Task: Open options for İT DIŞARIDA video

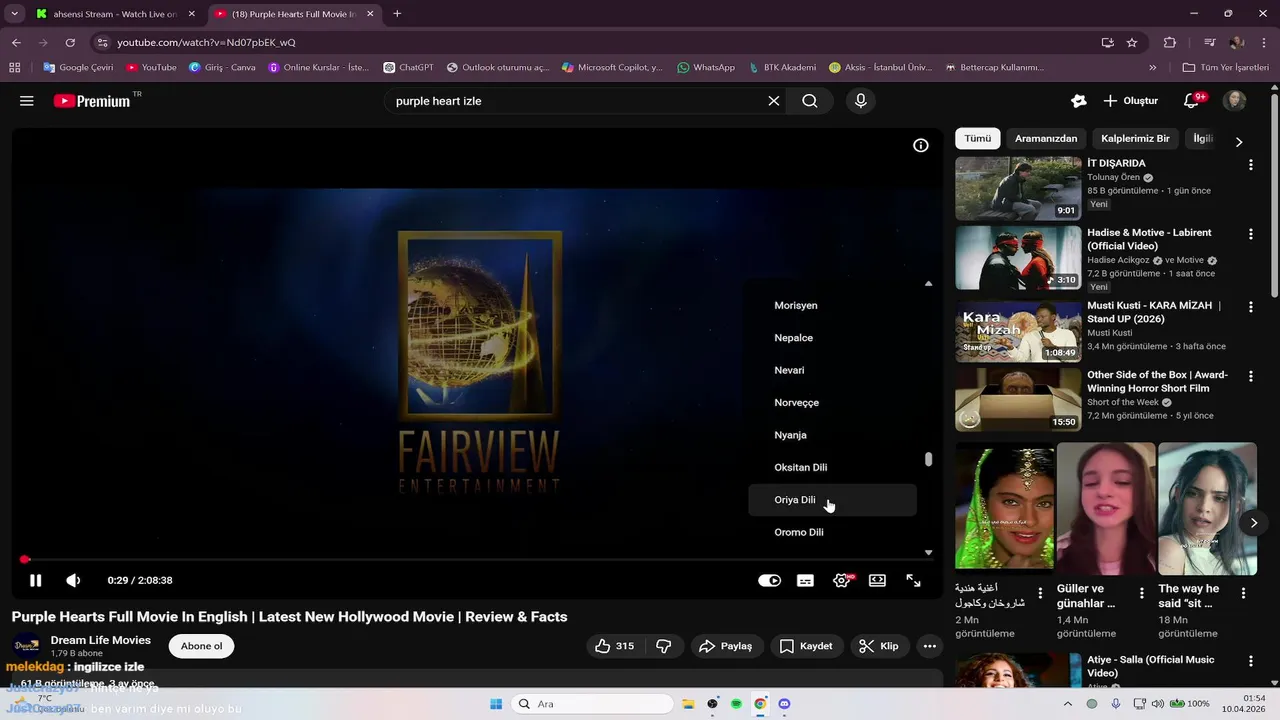Action: (1250, 164)
